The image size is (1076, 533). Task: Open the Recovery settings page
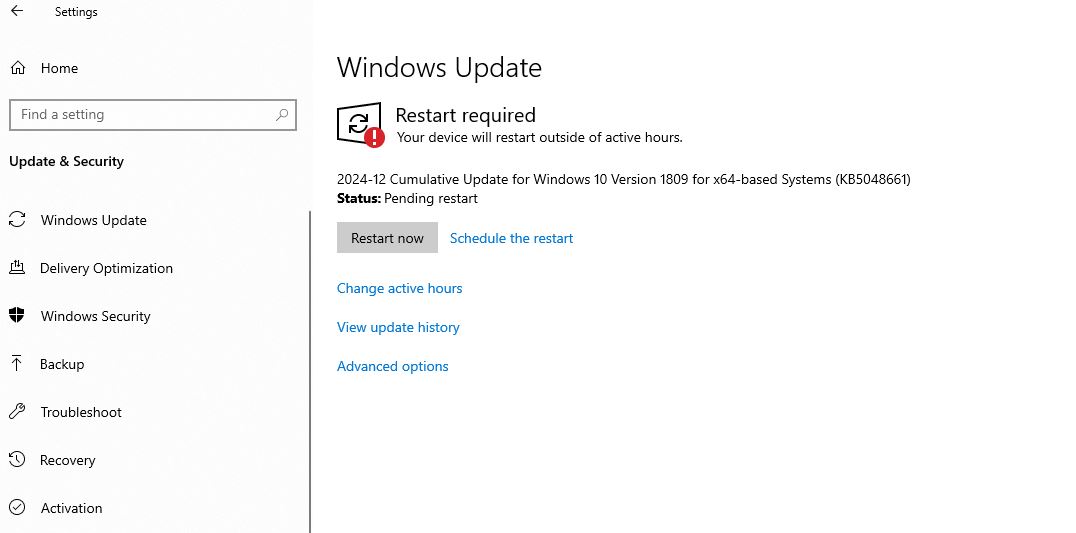tap(67, 460)
